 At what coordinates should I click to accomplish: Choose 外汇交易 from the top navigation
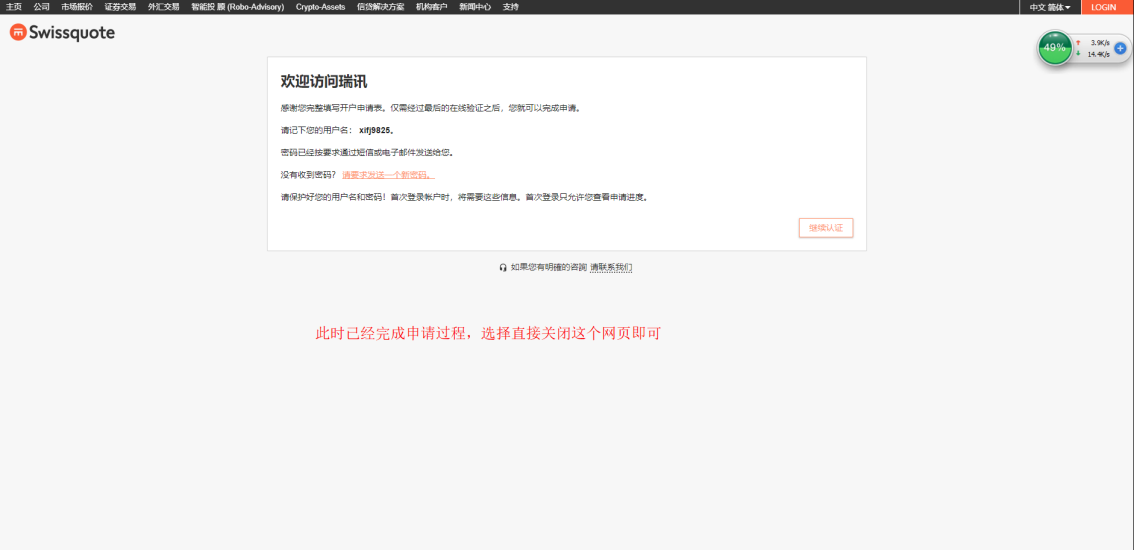[x=163, y=7]
